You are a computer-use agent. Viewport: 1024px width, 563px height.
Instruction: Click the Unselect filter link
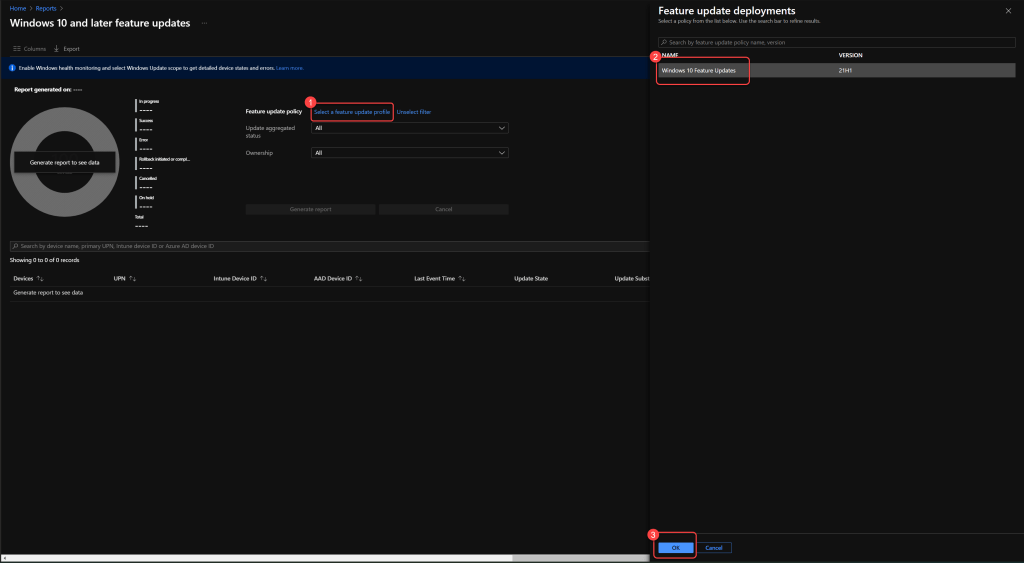tap(414, 112)
